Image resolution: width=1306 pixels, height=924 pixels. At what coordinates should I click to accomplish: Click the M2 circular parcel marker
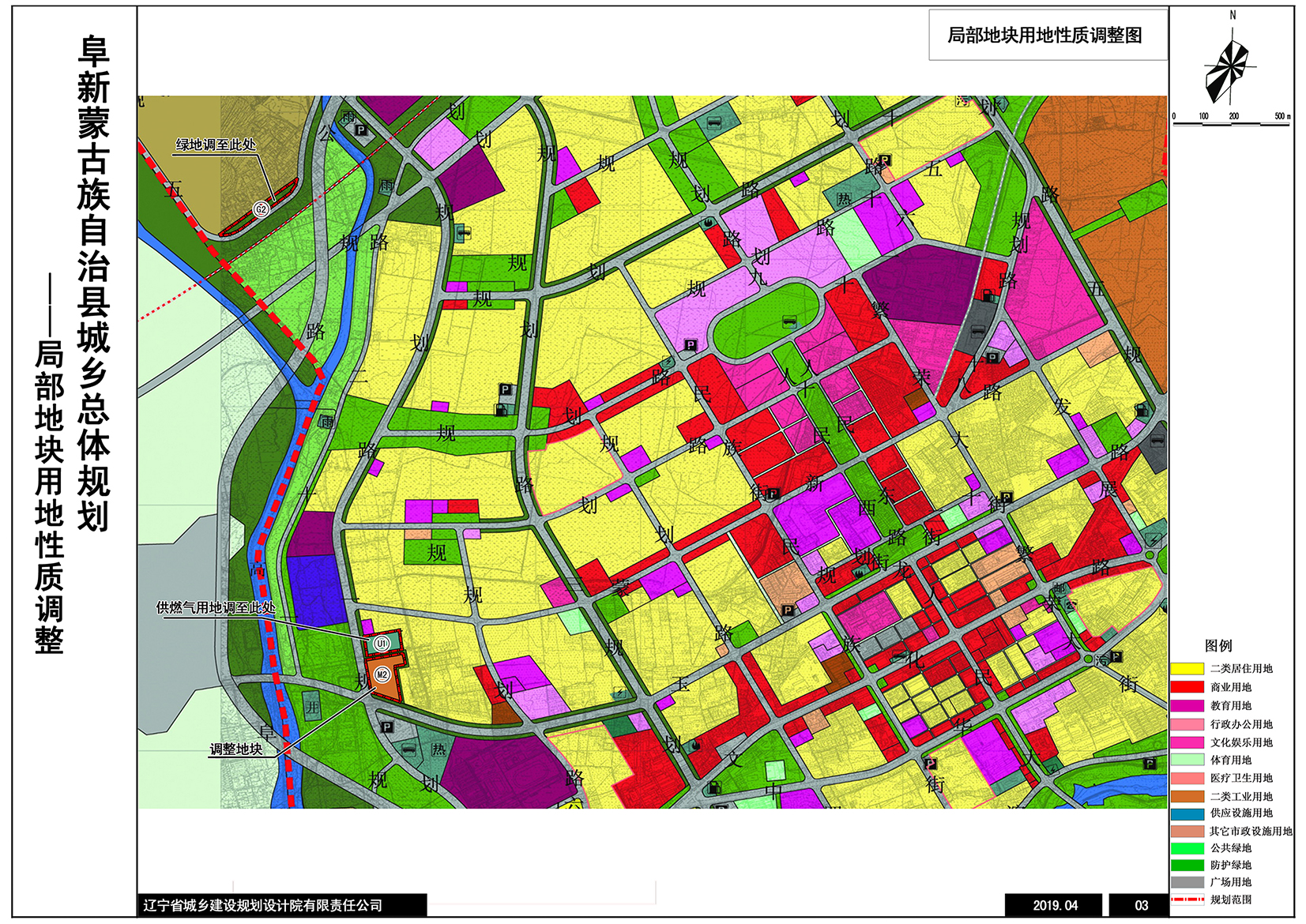(382, 674)
